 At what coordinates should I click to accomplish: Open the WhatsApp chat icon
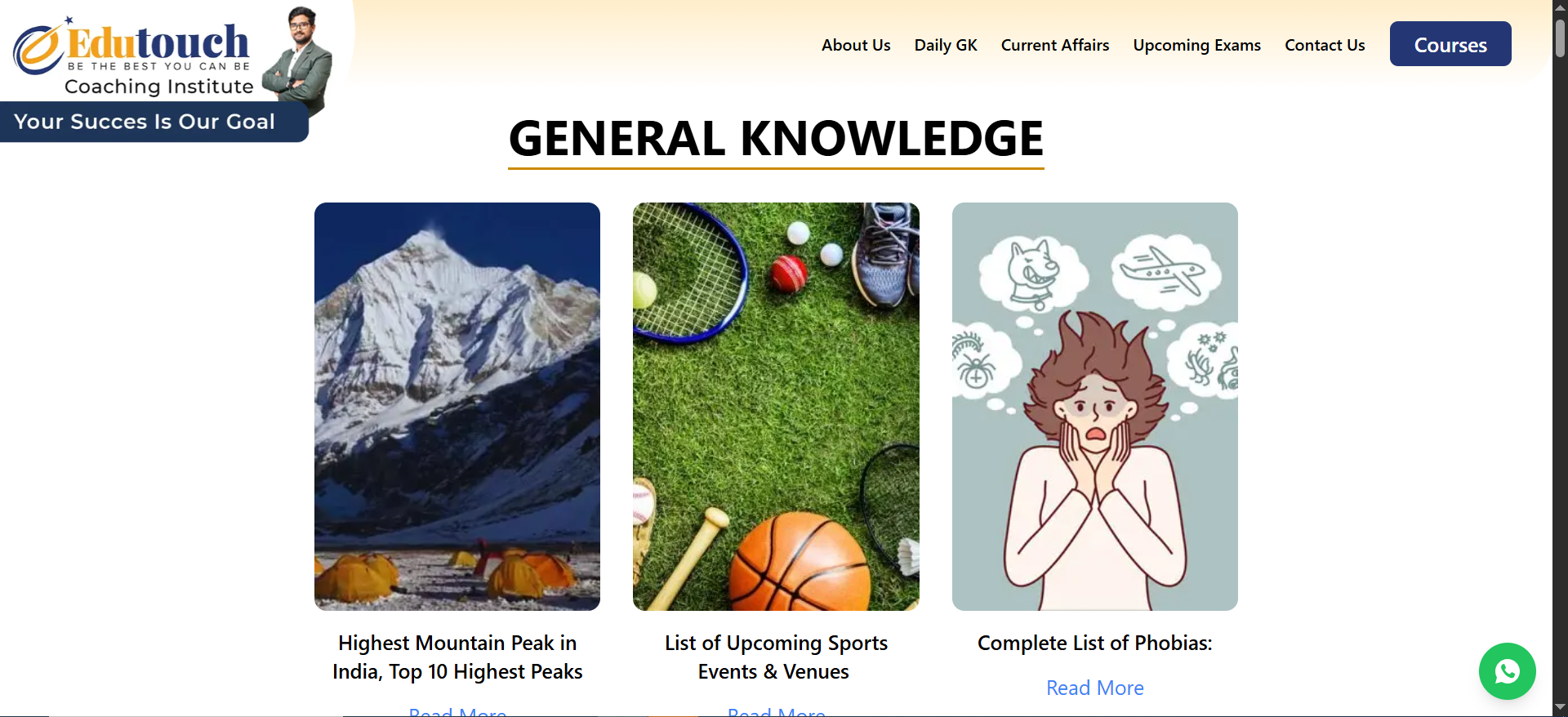pyautogui.click(x=1507, y=671)
